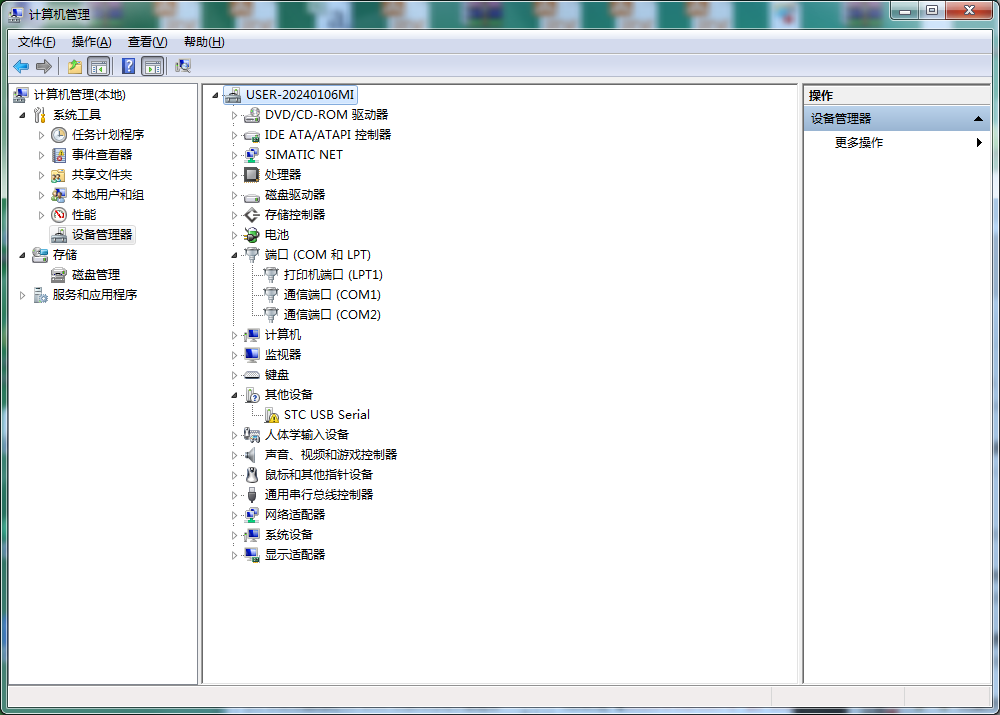Screen dimensions: 1000x715
Task: Select 通信端口 (COM1) device
Action: click(x=332, y=295)
